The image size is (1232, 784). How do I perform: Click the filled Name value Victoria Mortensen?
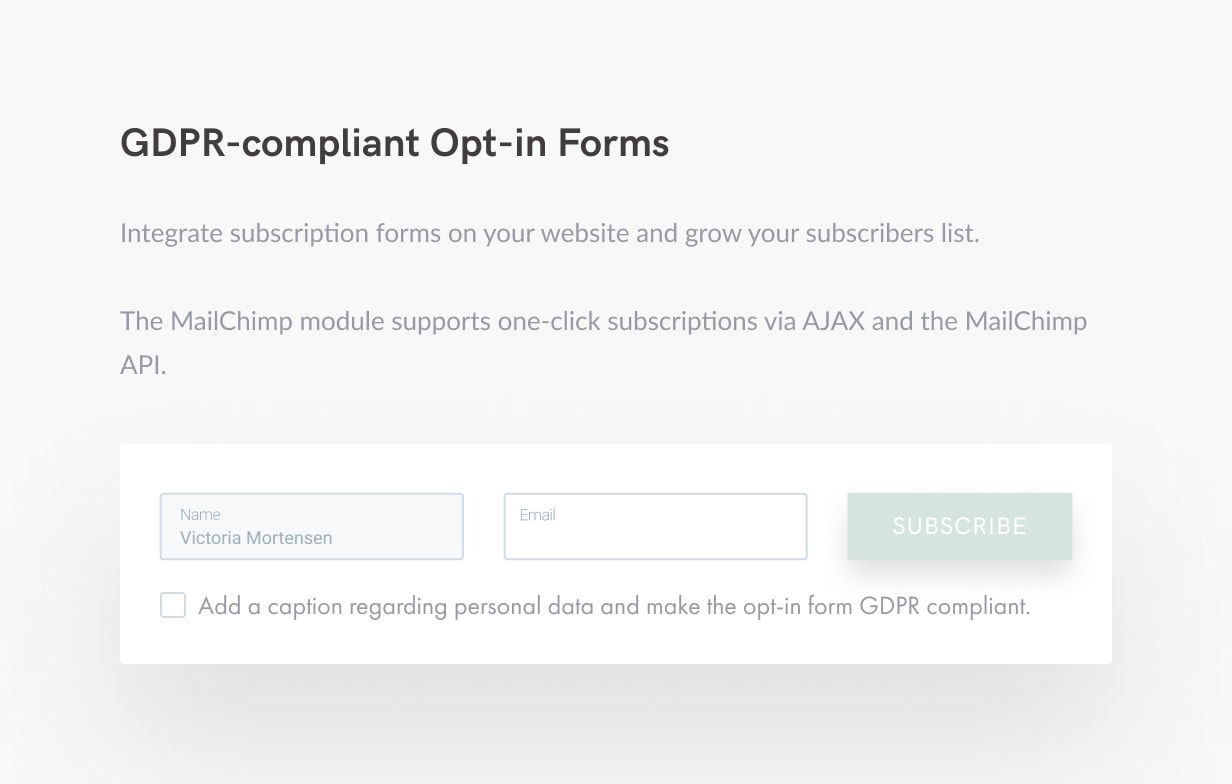pos(254,537)
